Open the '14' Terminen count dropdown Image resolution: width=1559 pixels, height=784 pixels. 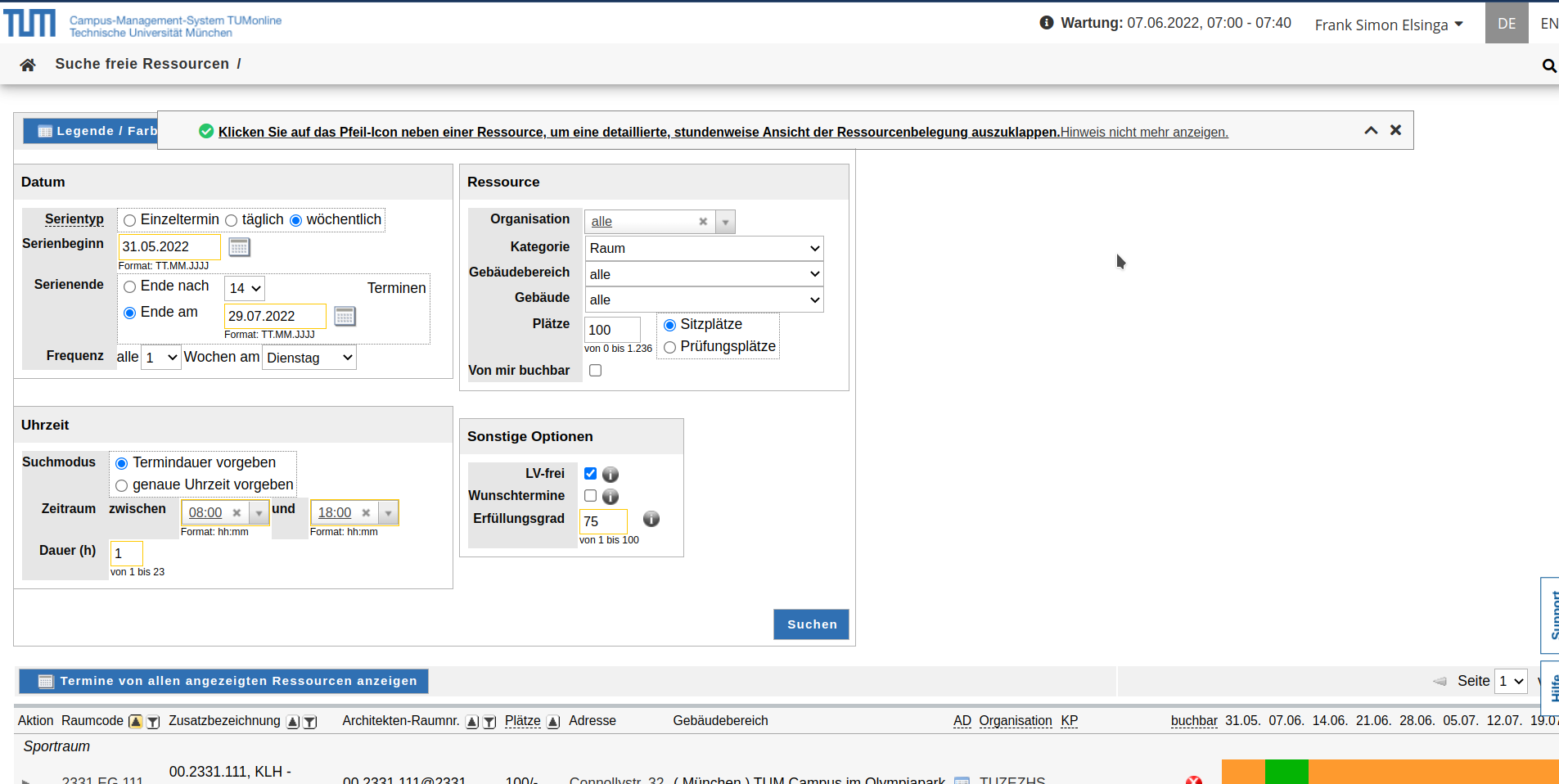[244, 288]
